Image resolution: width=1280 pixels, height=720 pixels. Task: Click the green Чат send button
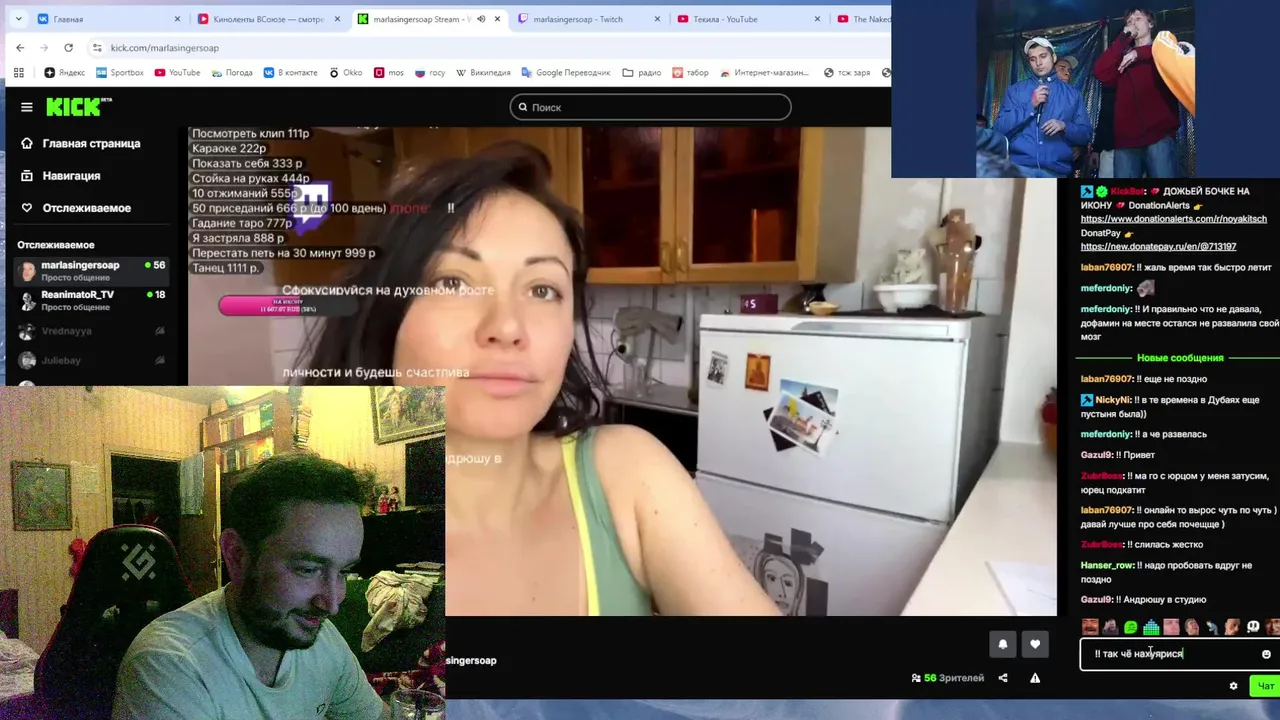click(1265, 686)
